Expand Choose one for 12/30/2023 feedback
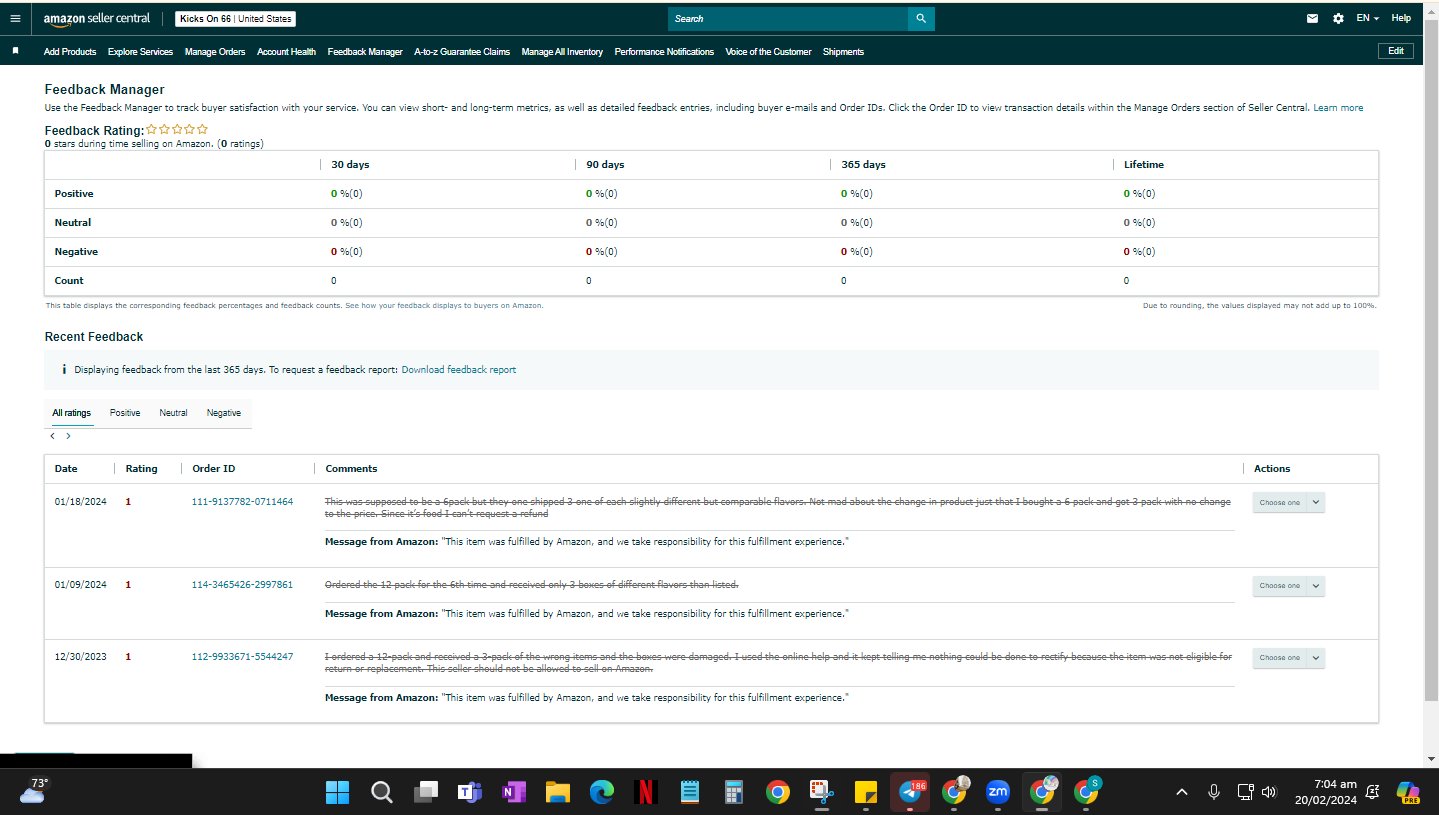Image resolution: width=1439 pixels, height=815 pixels. click(1289, 658)
